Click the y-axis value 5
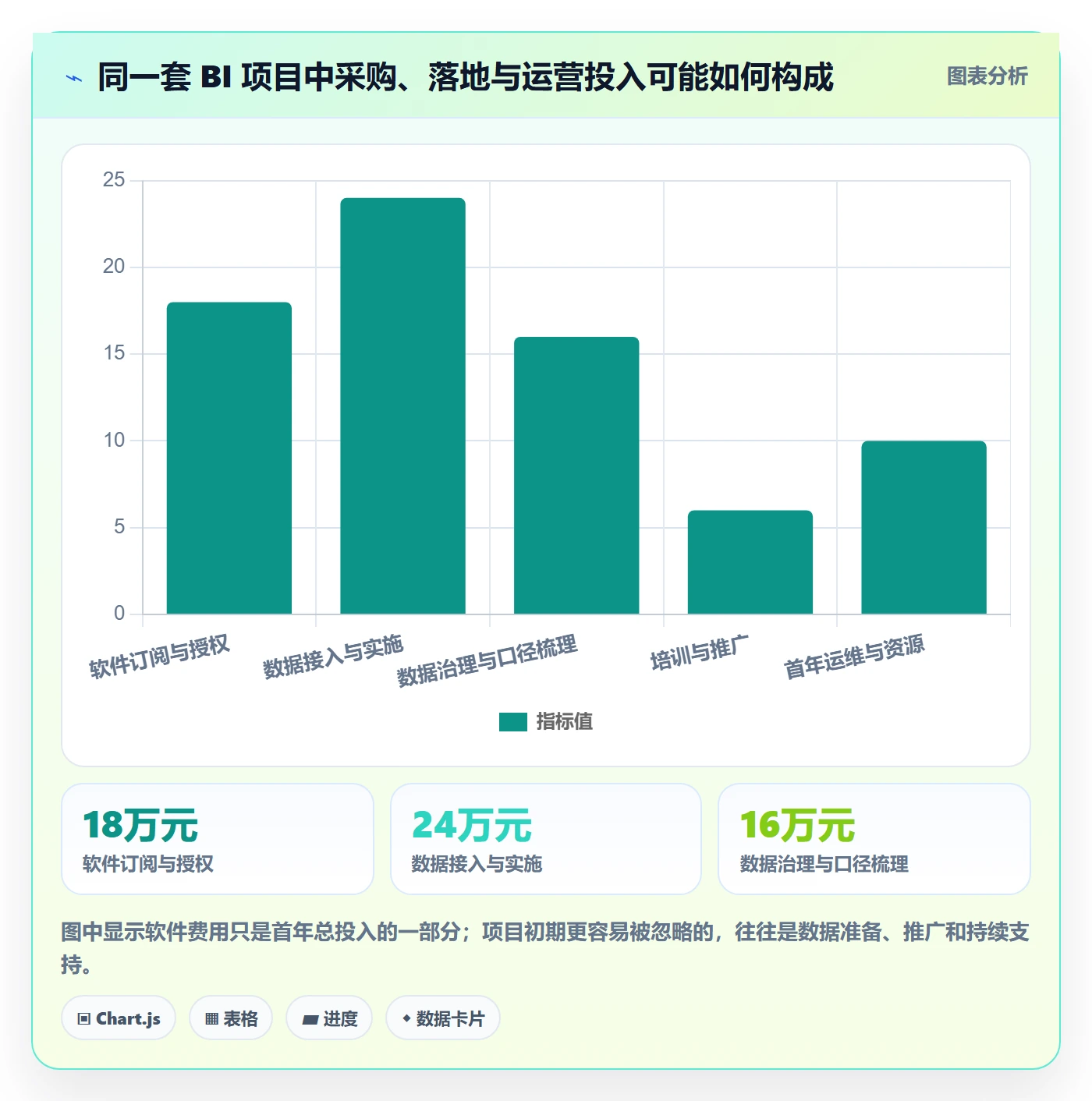This screenshot has height=1101, width=1092. [x=119, y=527]
